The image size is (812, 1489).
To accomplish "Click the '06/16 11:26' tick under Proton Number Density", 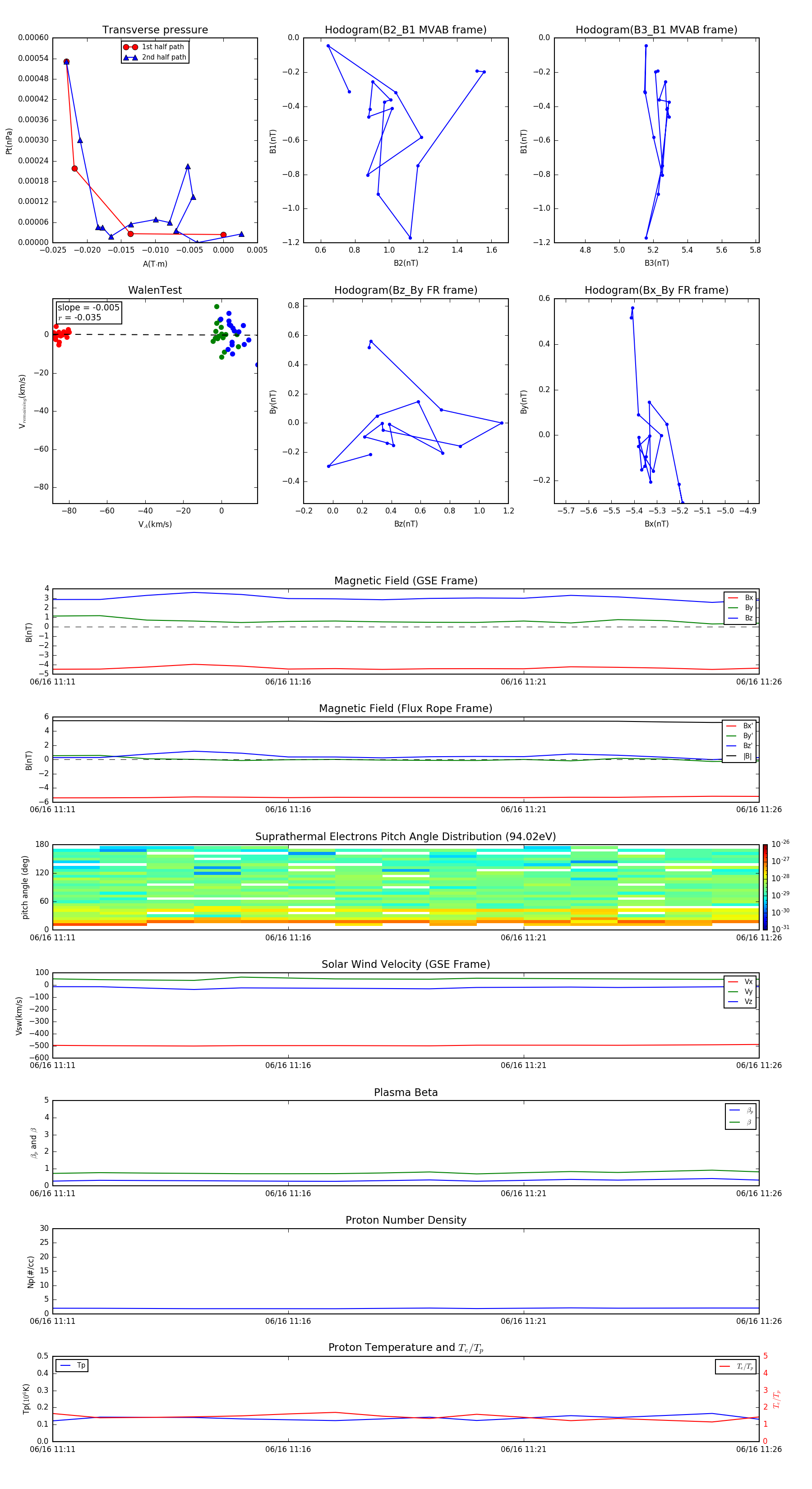I will [x=759, y=1321].
